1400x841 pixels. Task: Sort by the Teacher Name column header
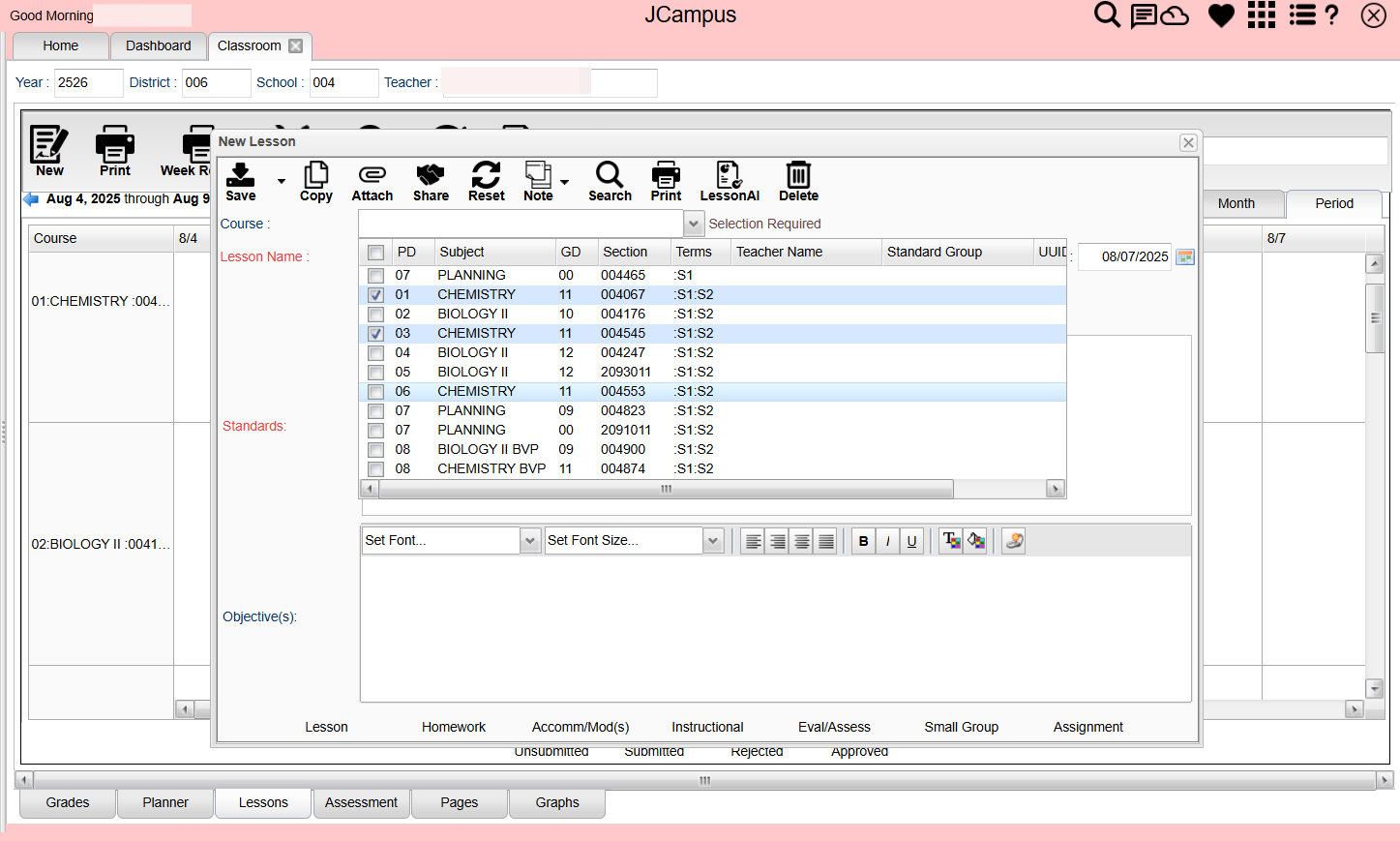click(806, 252)
